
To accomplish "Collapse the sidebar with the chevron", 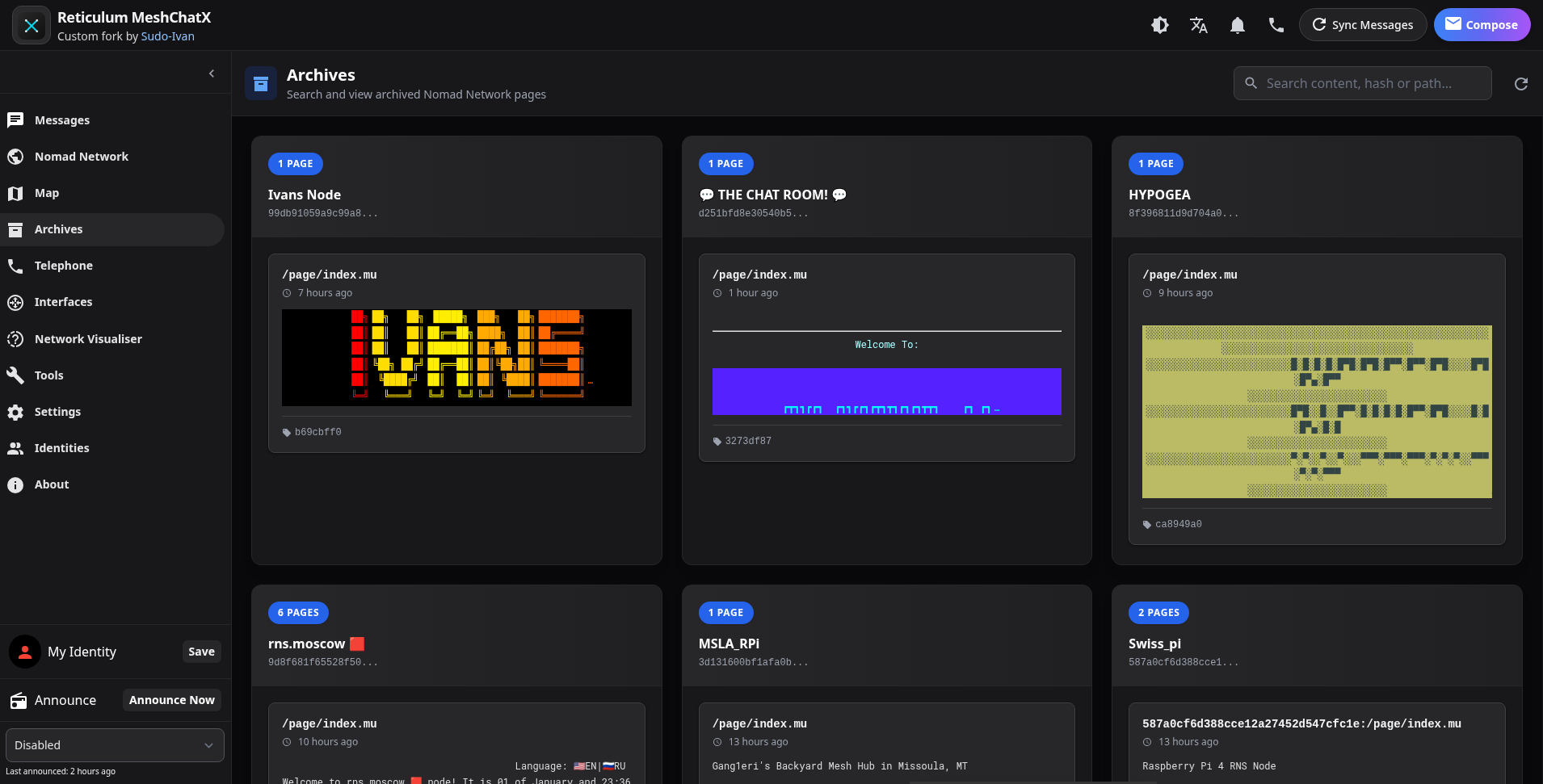I will click(x=212, y=73).
